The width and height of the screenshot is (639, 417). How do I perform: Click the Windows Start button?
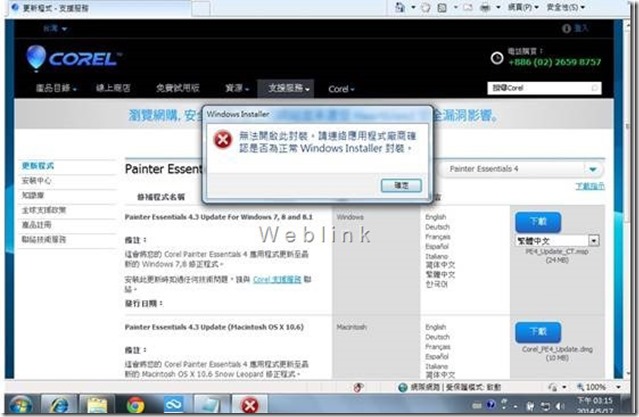[21, 406]
